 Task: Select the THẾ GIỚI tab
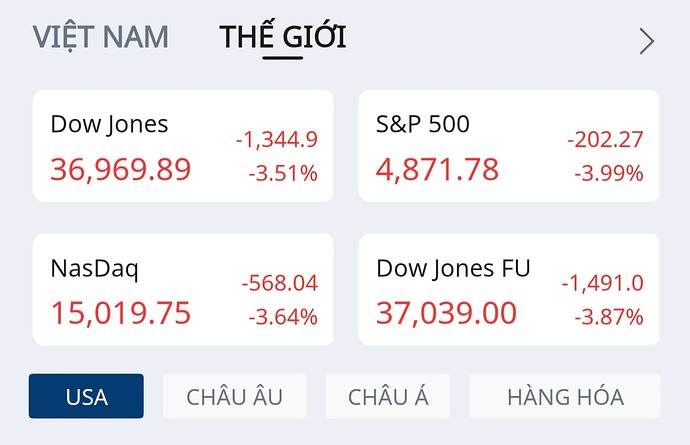tap(283, 38)
